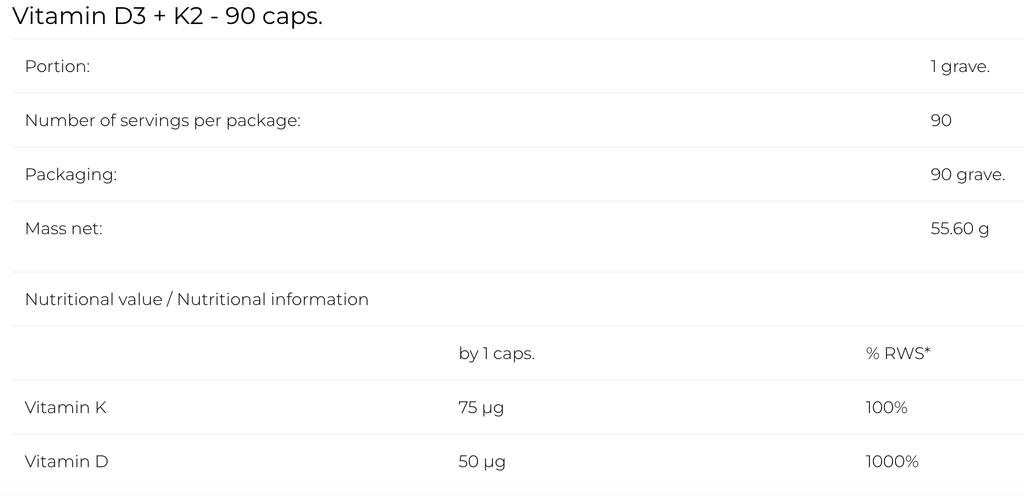1024x496 pixels.
Task: Click the '75 µg' amount
Action: 482,408
